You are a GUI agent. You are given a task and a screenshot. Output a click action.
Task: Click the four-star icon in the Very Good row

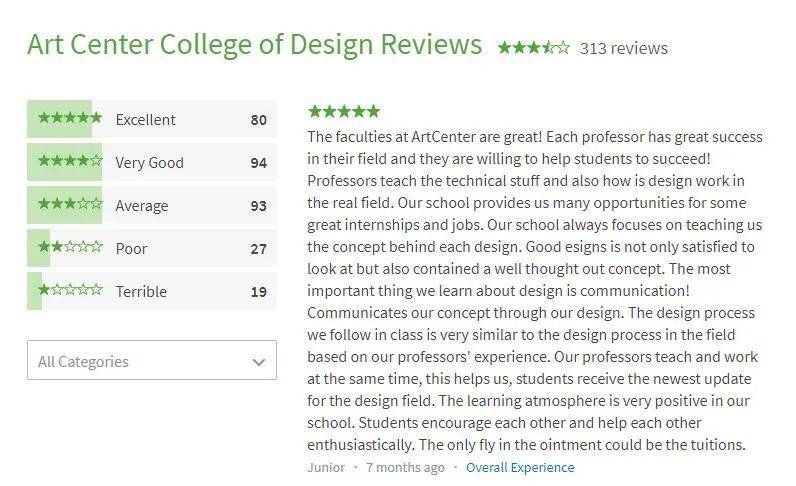[x=70, y=162]
